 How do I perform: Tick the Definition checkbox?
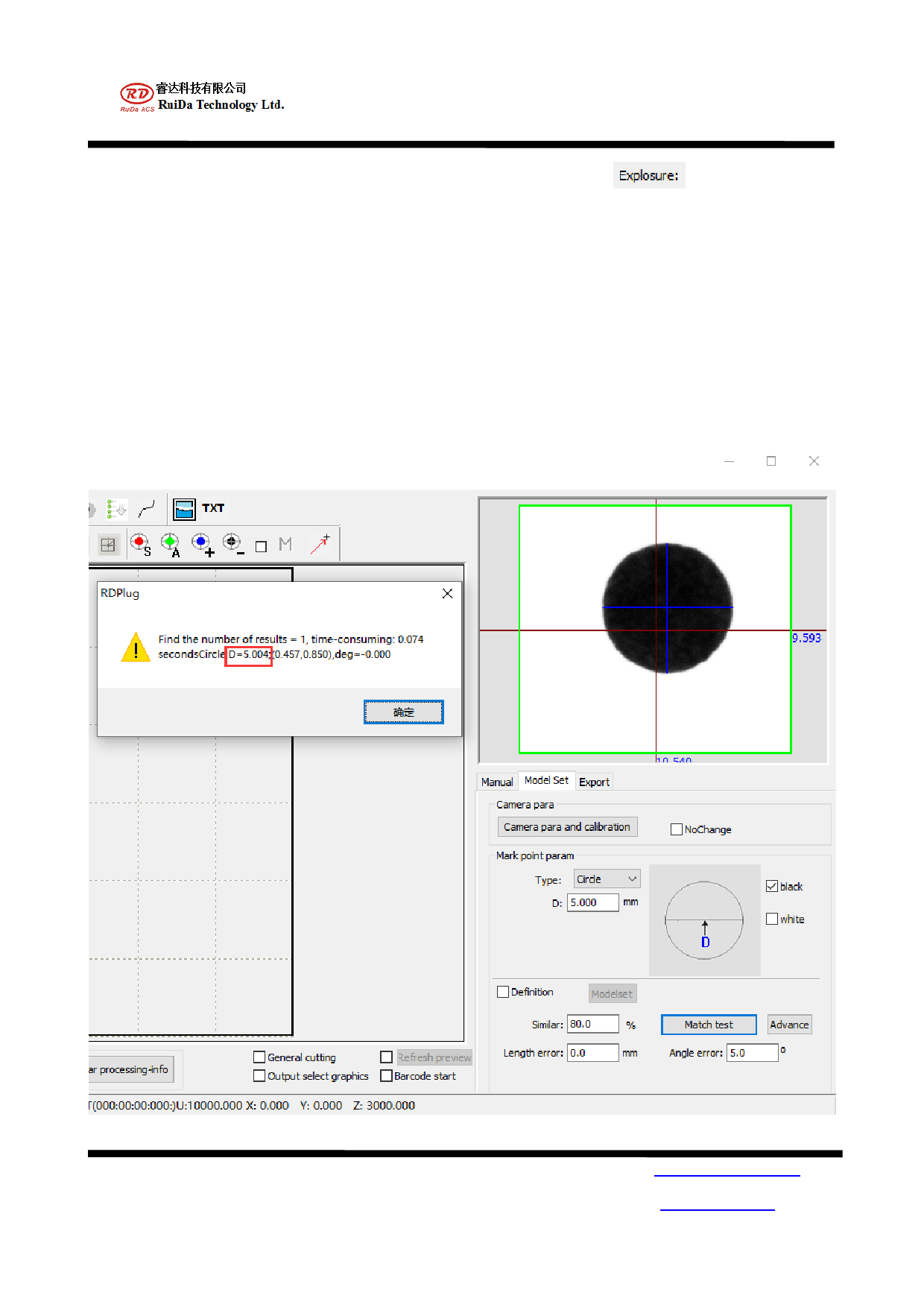click(x=503, y=992)
